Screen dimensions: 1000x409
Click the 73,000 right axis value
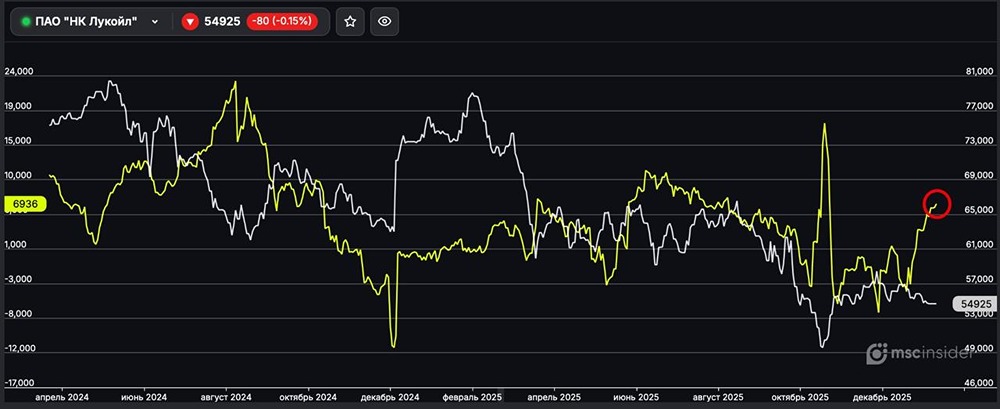(x=980, y=140)
